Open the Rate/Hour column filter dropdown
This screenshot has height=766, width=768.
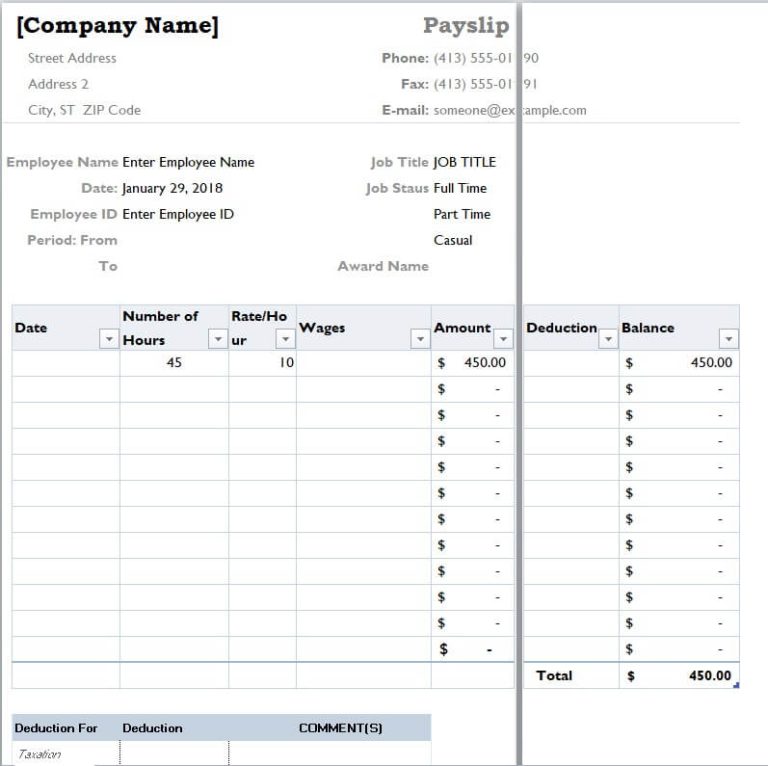tap(286, 338)
